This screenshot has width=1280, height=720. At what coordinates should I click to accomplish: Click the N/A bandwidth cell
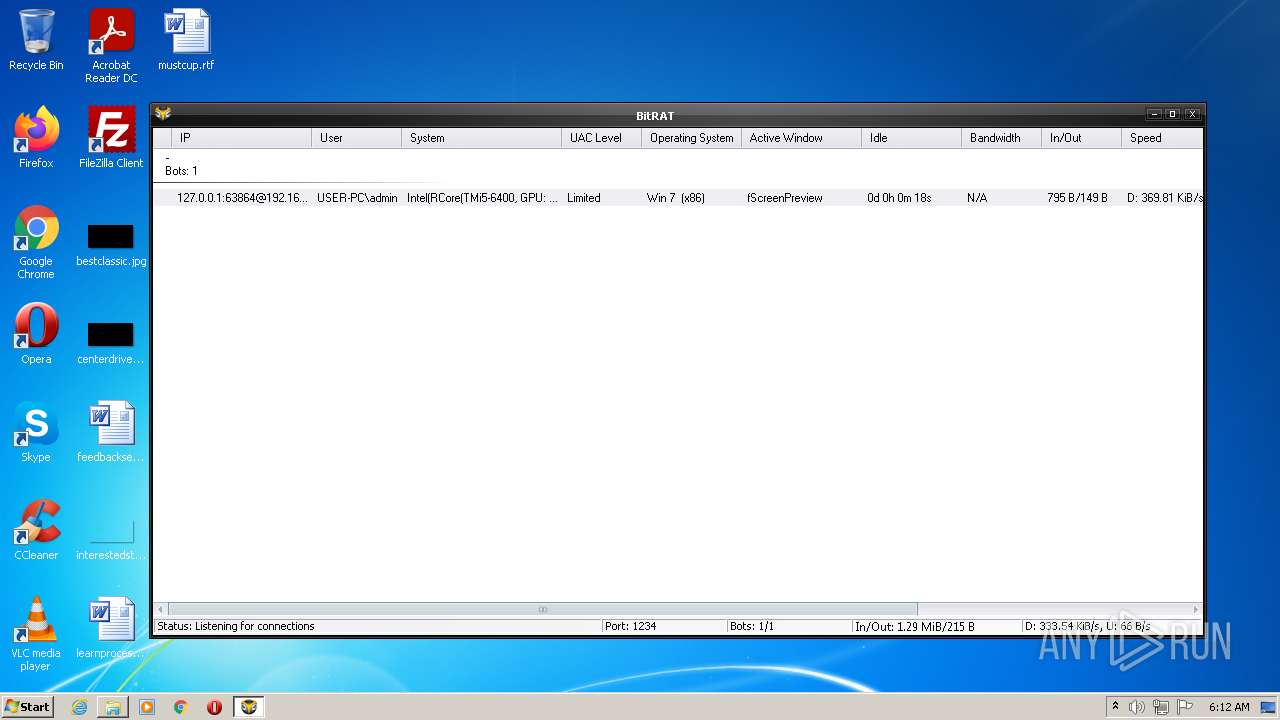click(x=977, y=198)
